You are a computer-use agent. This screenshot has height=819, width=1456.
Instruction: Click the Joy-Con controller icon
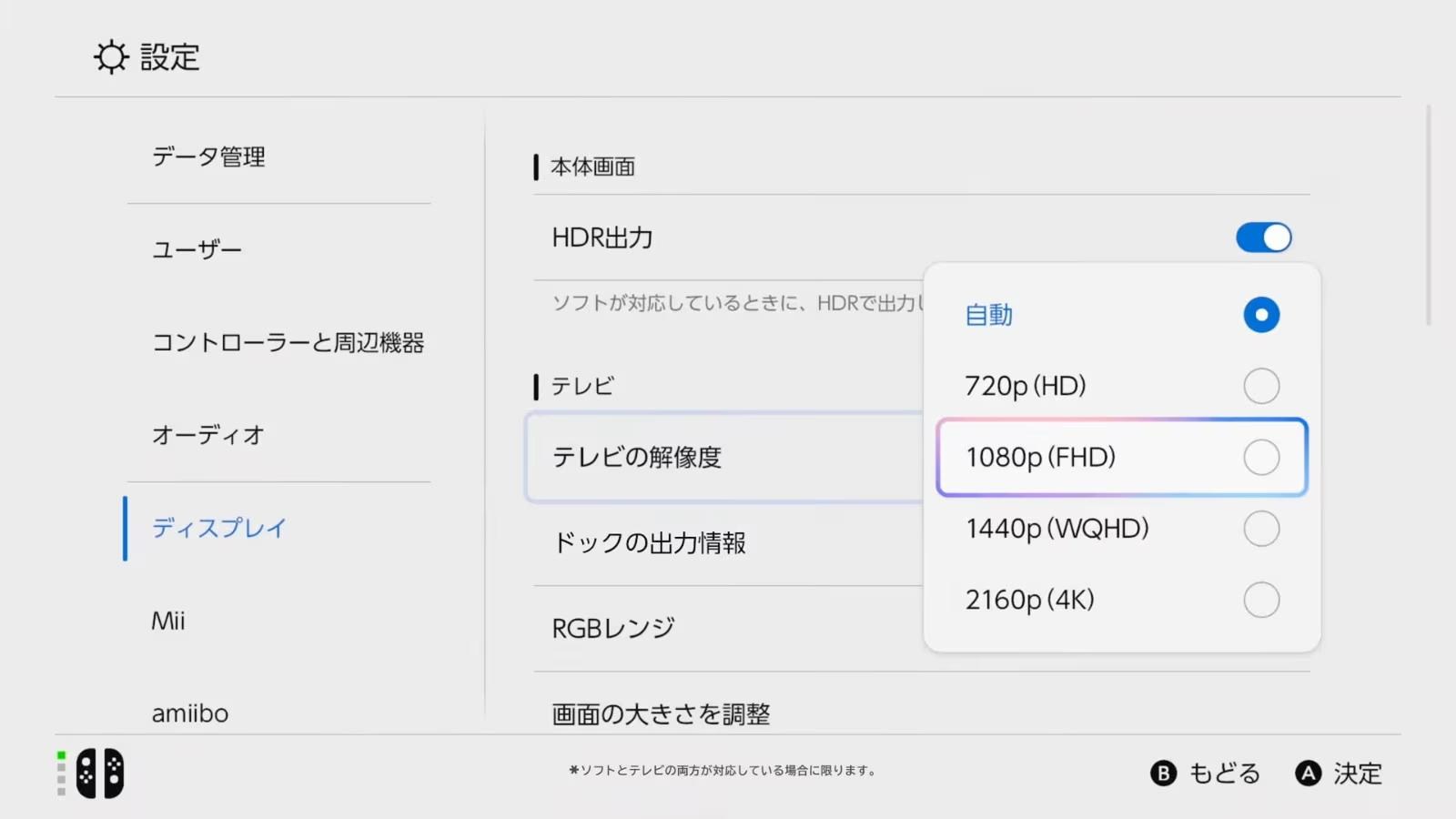tap(100, 773)
